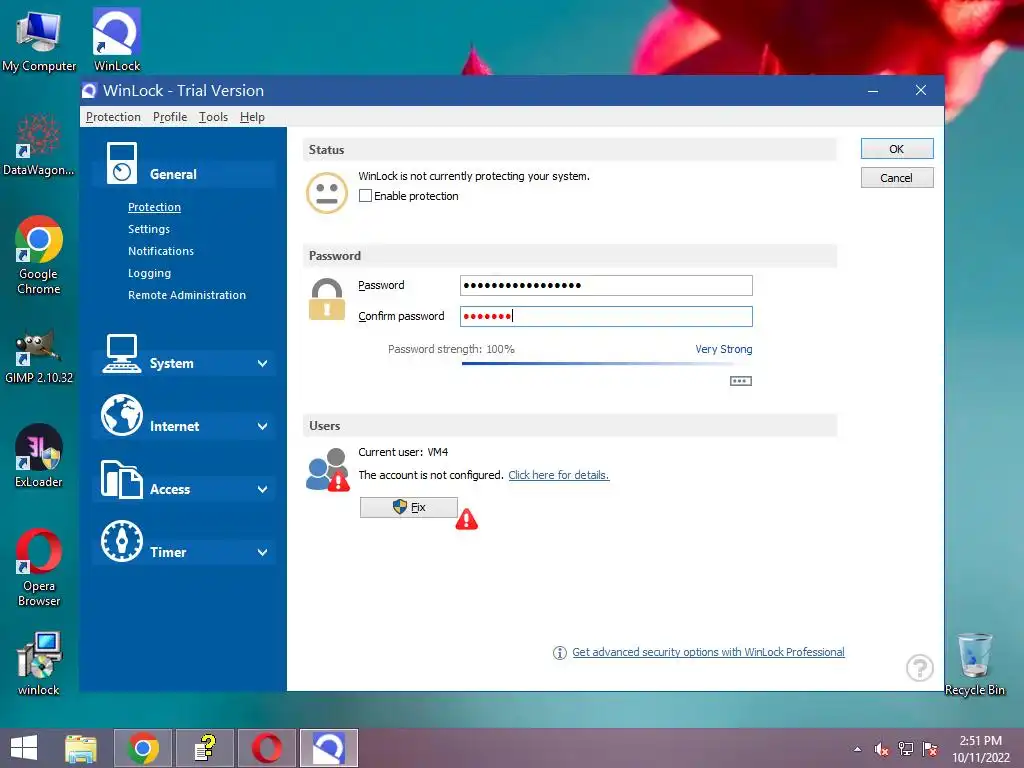Switch to Chrome in taskbar

143,748
